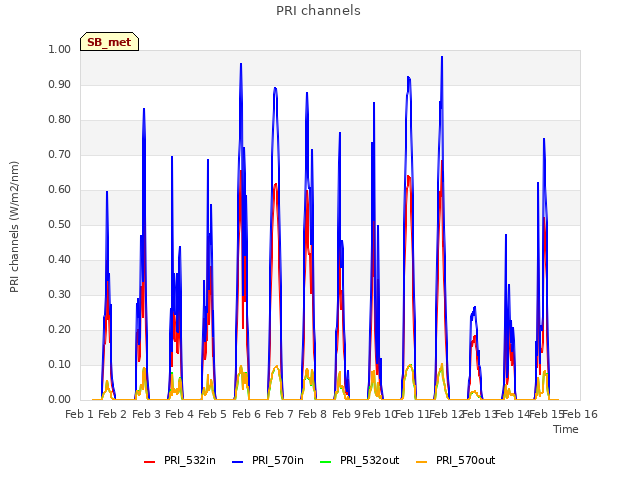Click the Feb 5 x-axis tick label
This screenshot has width=640, height=480.
[x=212, y=414]
